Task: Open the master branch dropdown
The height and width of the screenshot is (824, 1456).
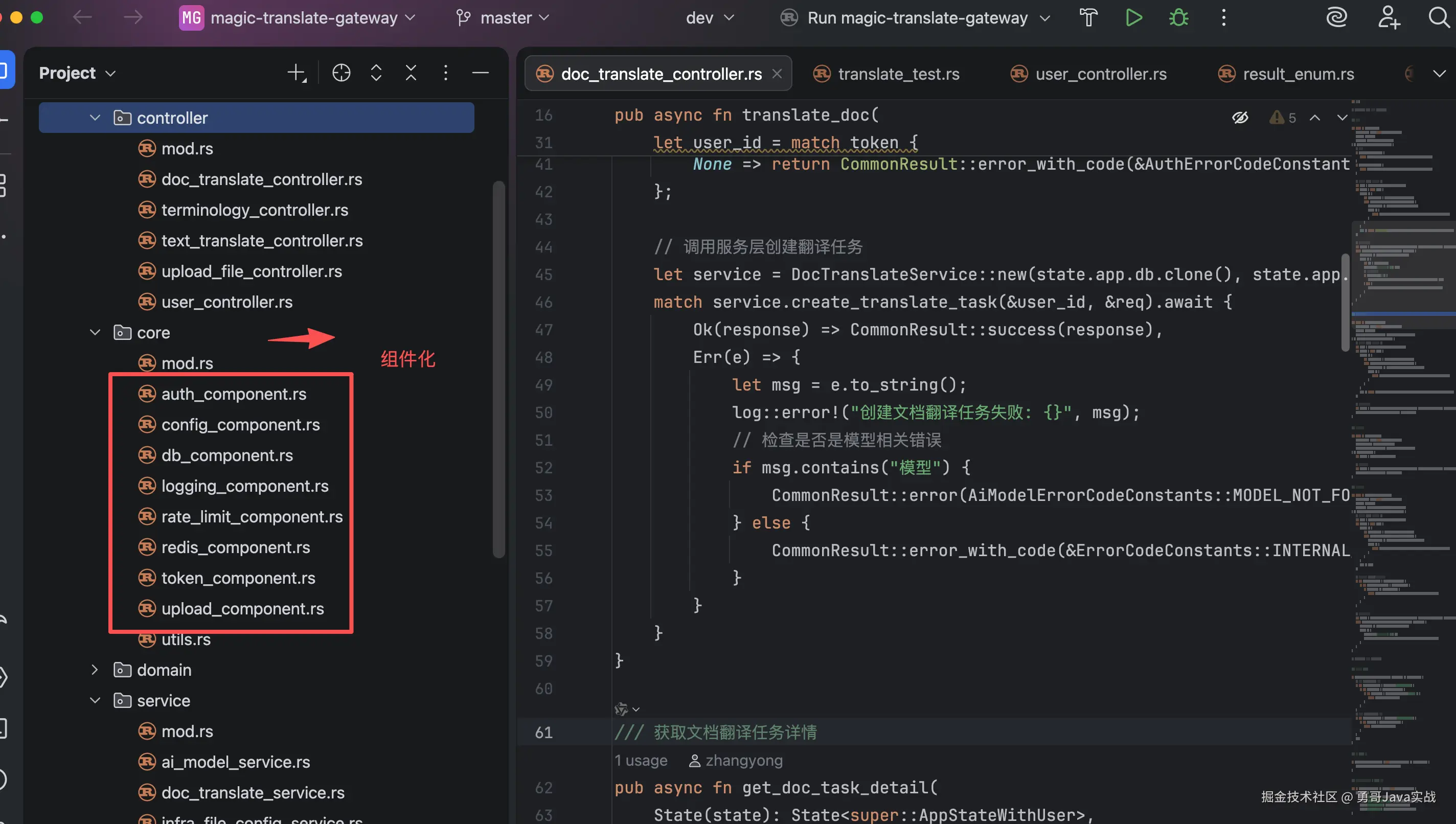Action: pyautogui.click(x=503, y=17)
